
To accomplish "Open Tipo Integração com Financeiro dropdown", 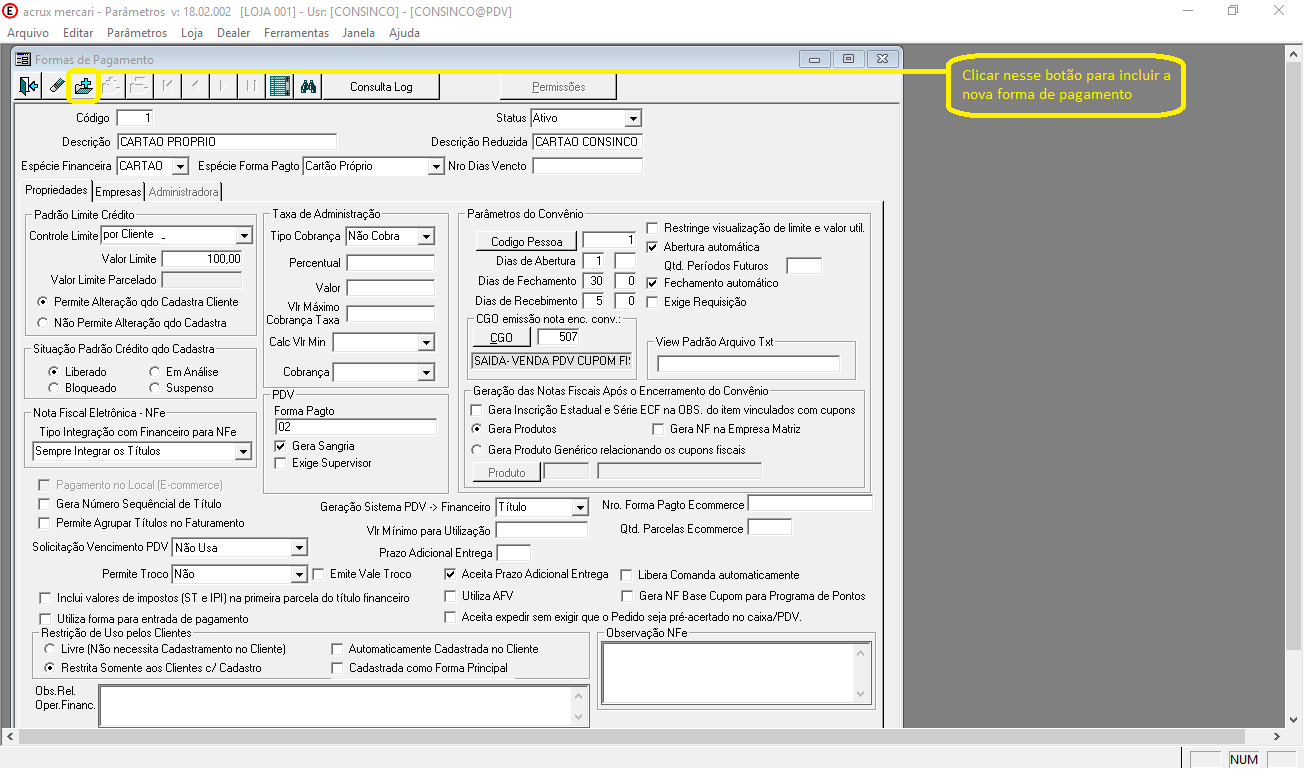I will 243,452.
